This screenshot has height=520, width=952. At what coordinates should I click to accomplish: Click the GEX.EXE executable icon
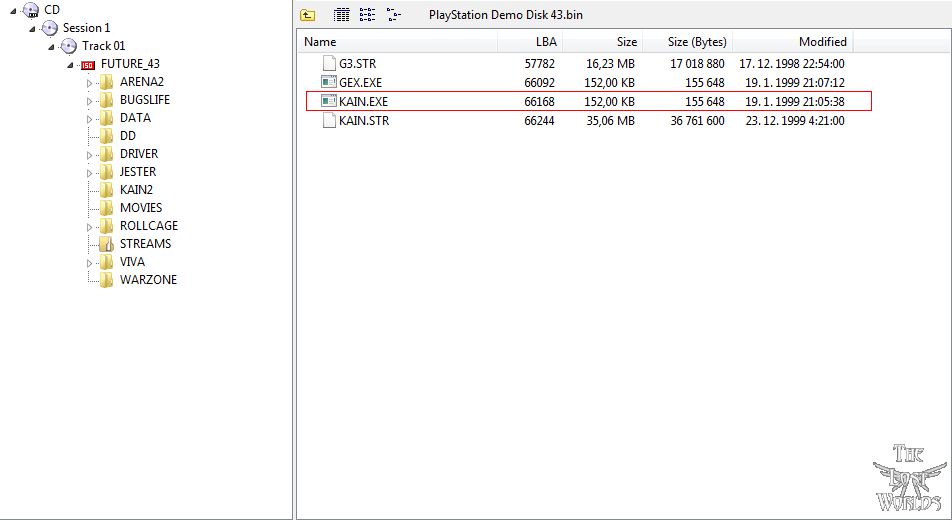coord(329,82)
